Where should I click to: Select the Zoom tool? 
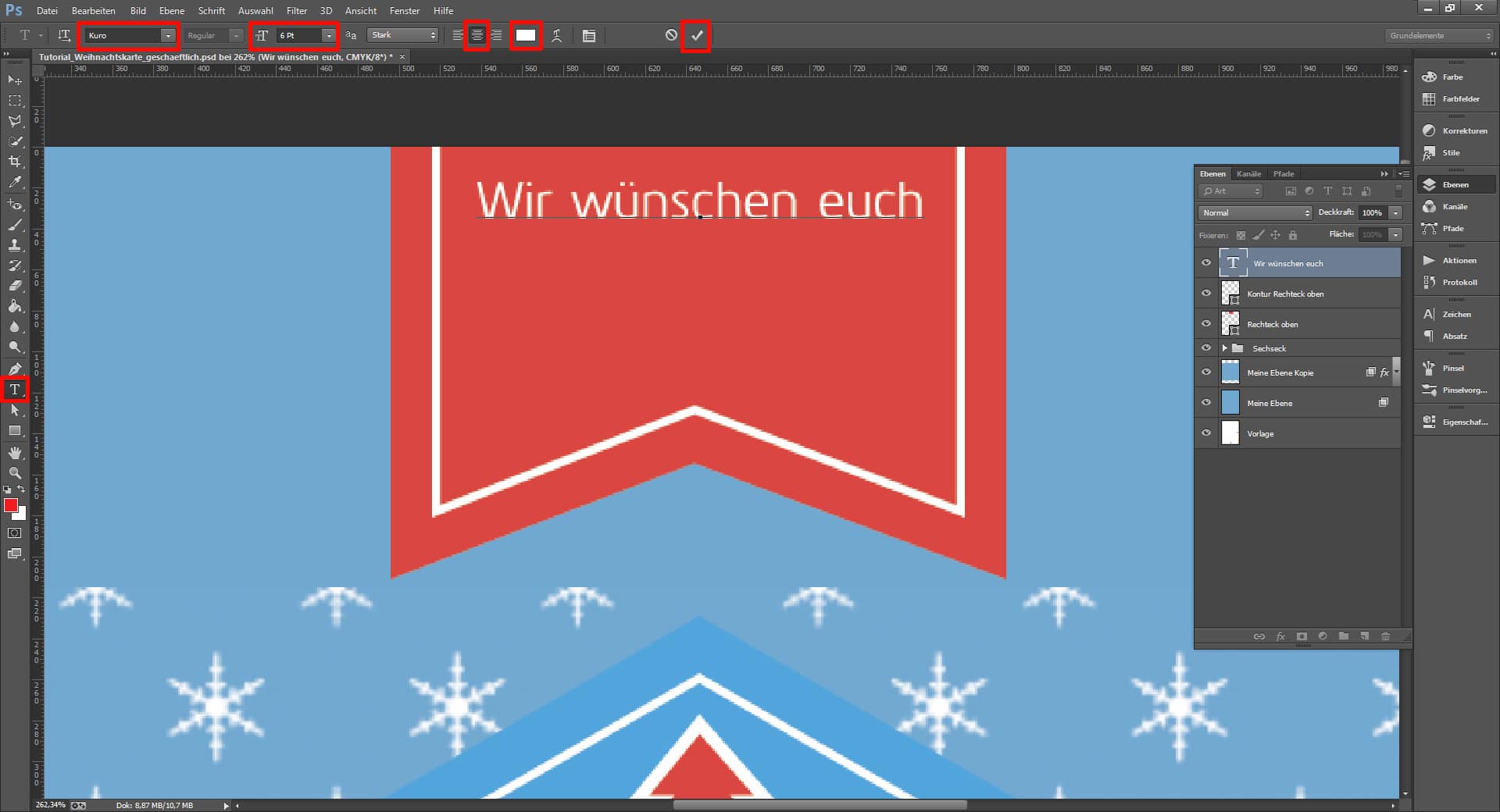pos(13,474)
